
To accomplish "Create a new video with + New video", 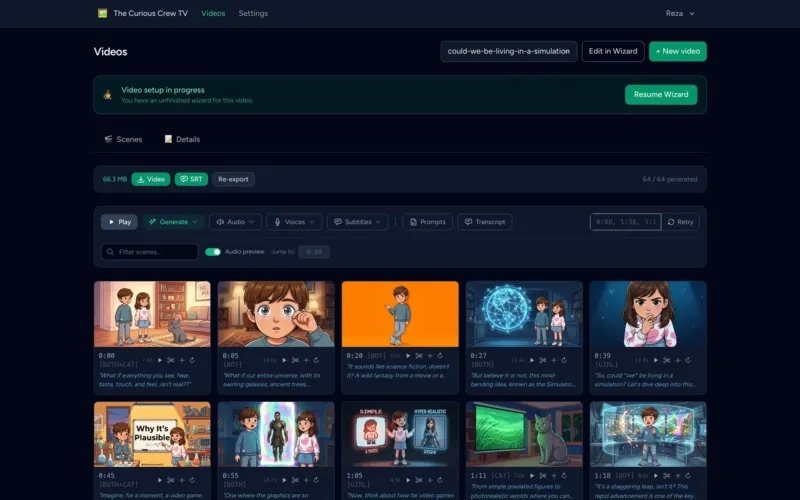I will [x=678, y=52].
